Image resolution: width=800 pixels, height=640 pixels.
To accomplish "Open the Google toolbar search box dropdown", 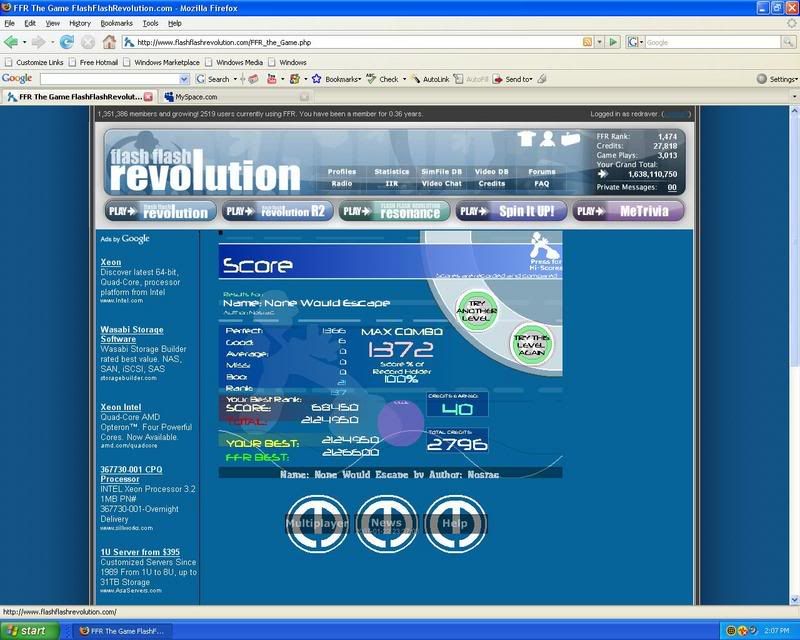I will 185,79.
